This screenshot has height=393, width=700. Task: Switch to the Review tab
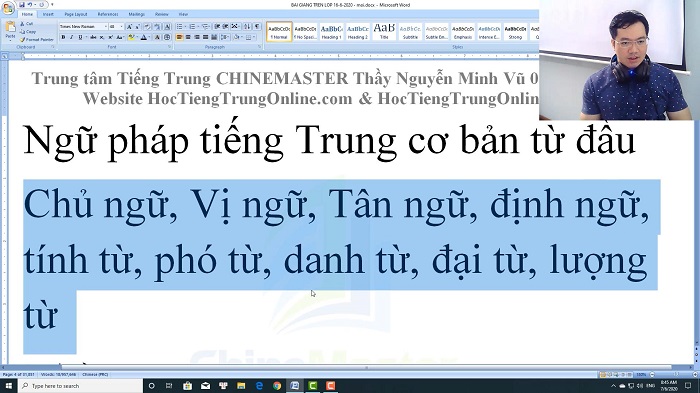point(162,14)
